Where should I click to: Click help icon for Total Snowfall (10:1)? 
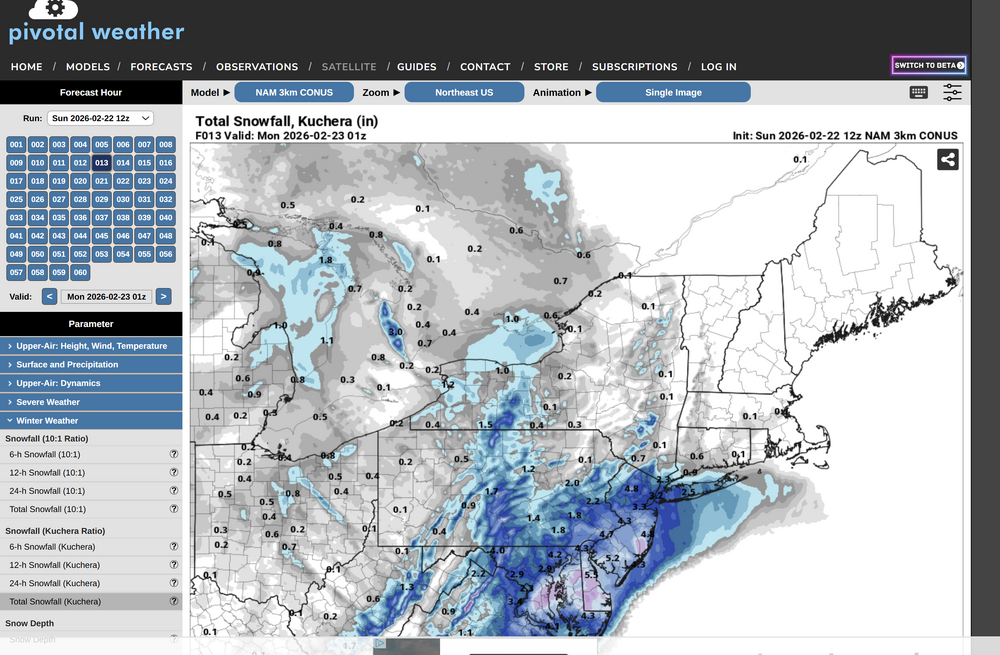click(174, 509)
